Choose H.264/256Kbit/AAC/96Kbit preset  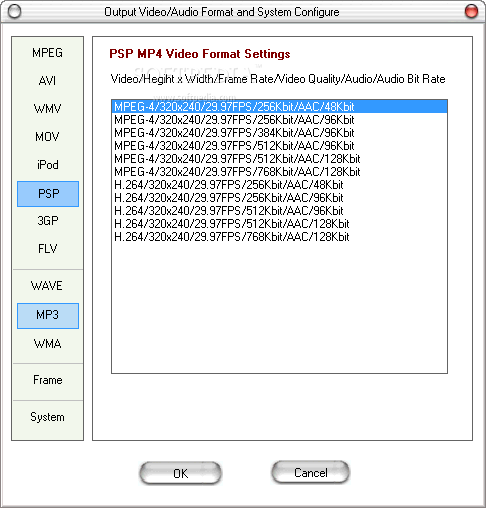tap(279, 198)
